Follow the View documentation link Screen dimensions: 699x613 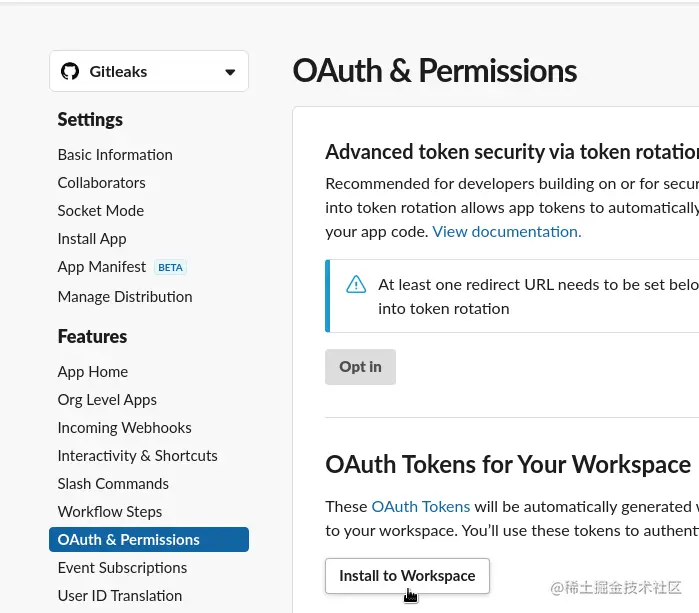[x=506, y=232]
